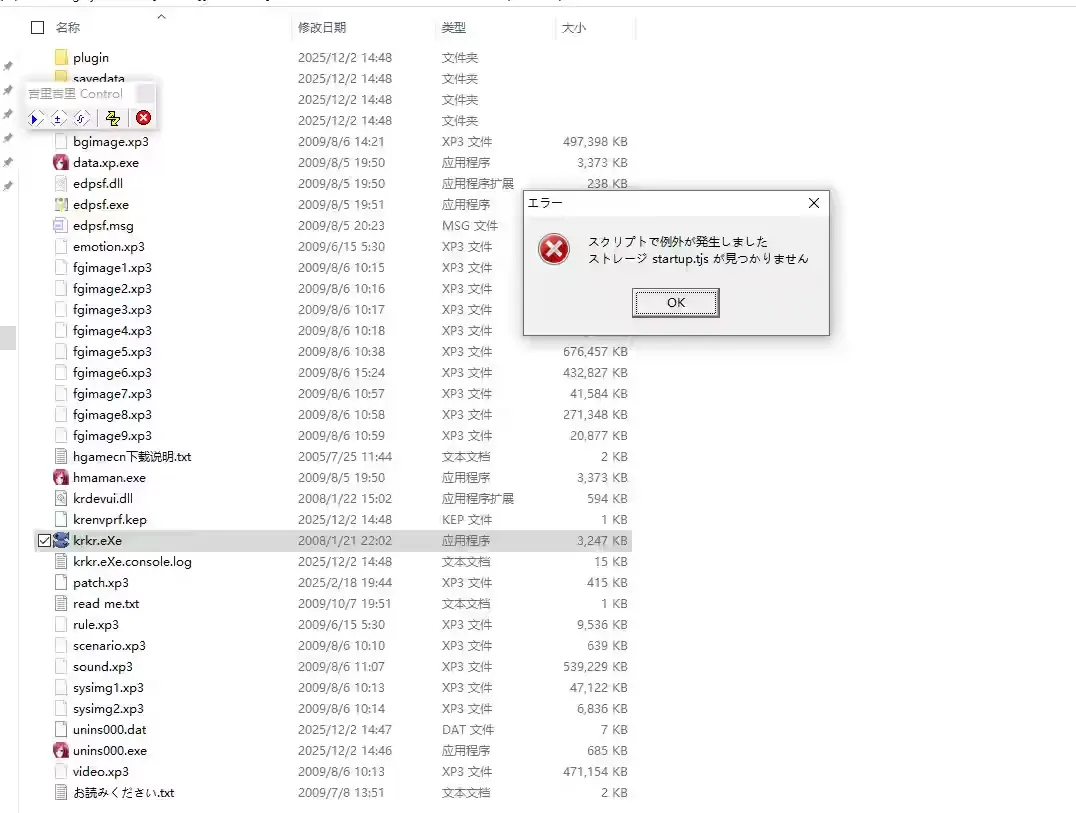
Task: Close the エラー dialog with the X
Action: [x=814, y=203]
